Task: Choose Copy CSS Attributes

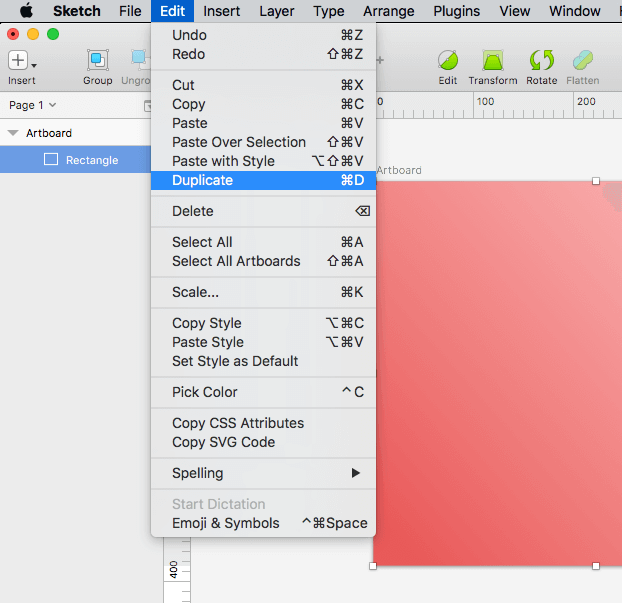Action: (x=263, y=423)
